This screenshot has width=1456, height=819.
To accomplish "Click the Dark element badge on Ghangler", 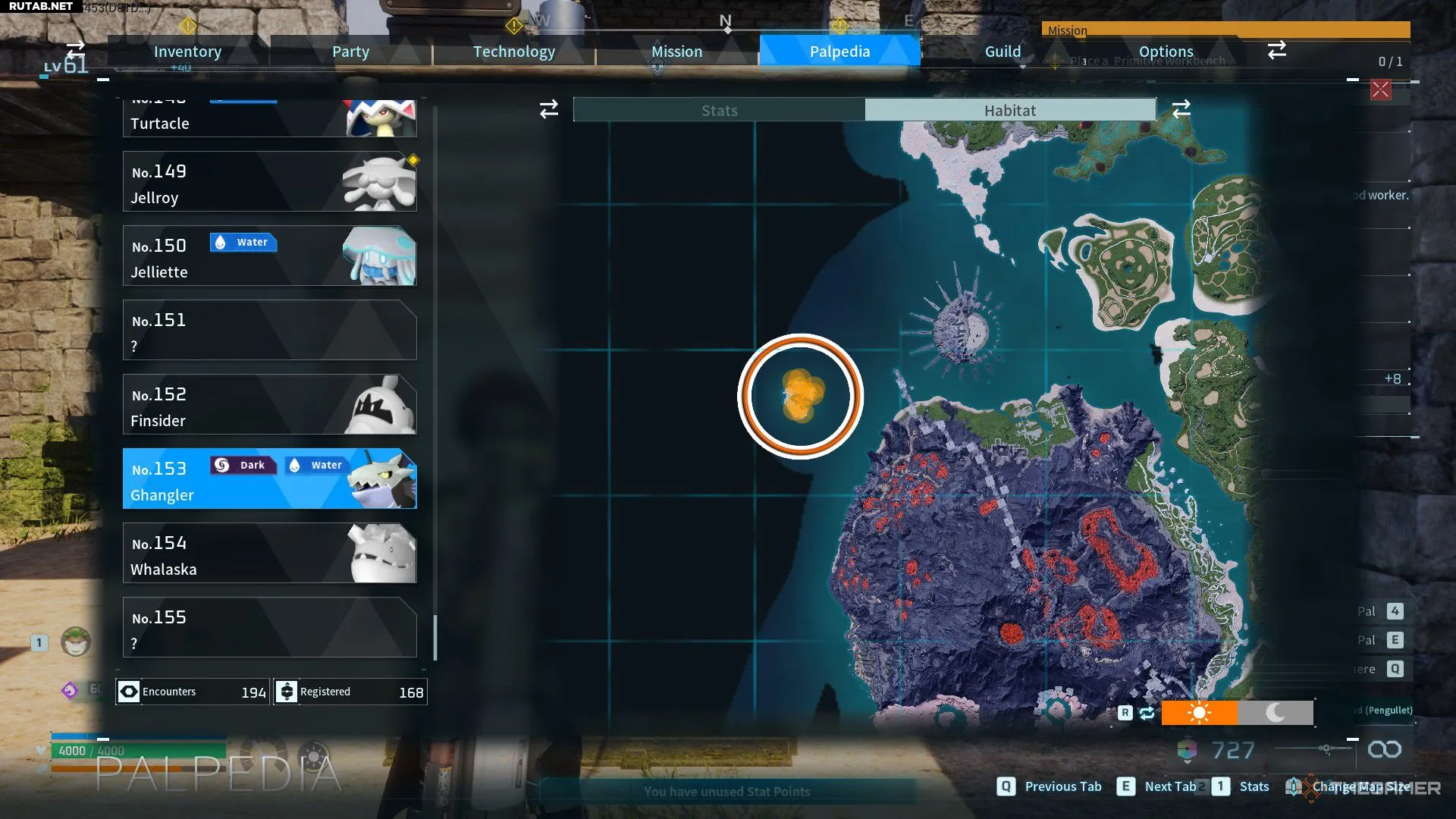I will [x=243, y=465].
